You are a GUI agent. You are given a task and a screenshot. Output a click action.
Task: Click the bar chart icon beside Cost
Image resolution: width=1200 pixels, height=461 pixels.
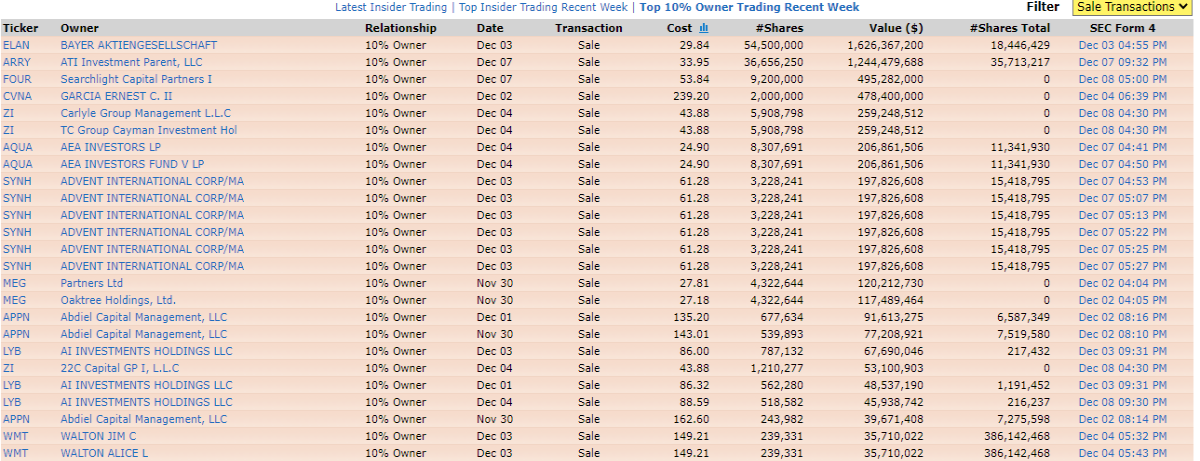pos(704,28)
